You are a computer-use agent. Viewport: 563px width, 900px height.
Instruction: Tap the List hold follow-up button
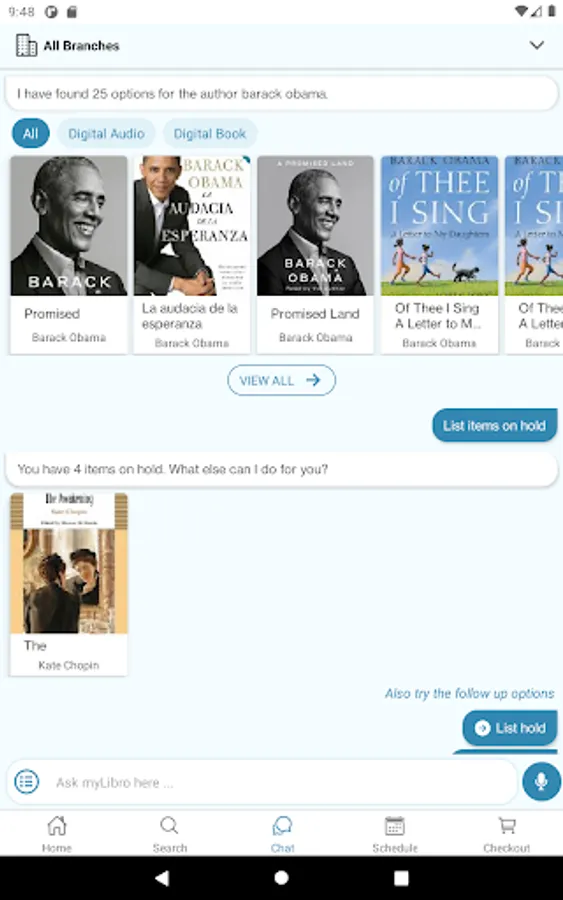510,728
